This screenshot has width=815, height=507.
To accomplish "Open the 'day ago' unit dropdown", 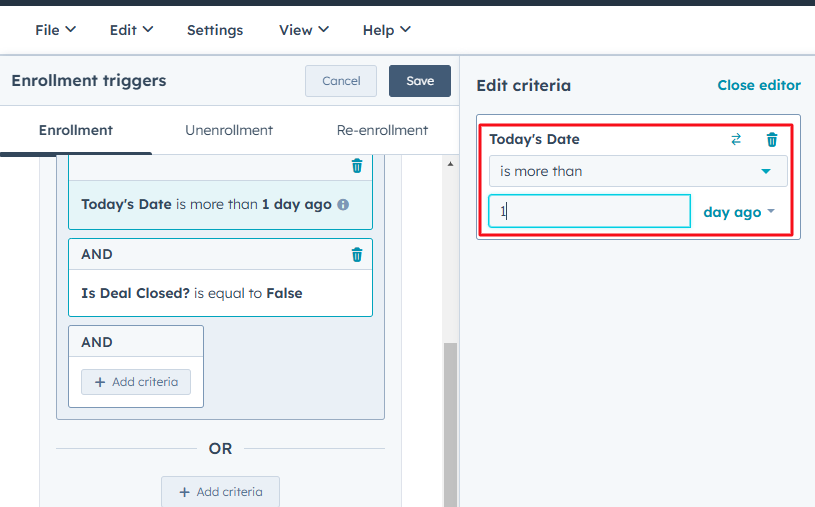I will (739, 212).
